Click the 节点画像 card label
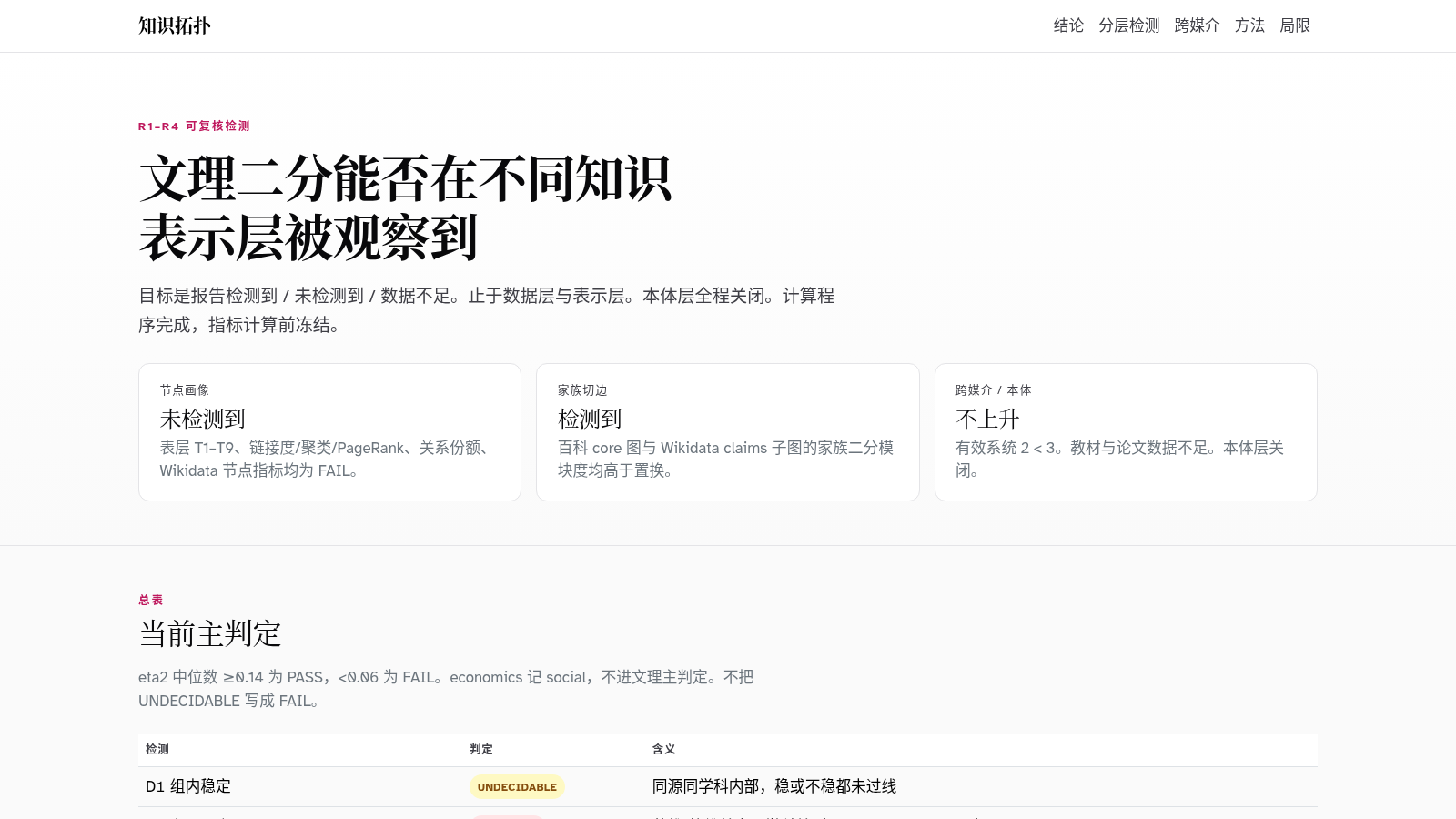 click(x=185, y=390)
